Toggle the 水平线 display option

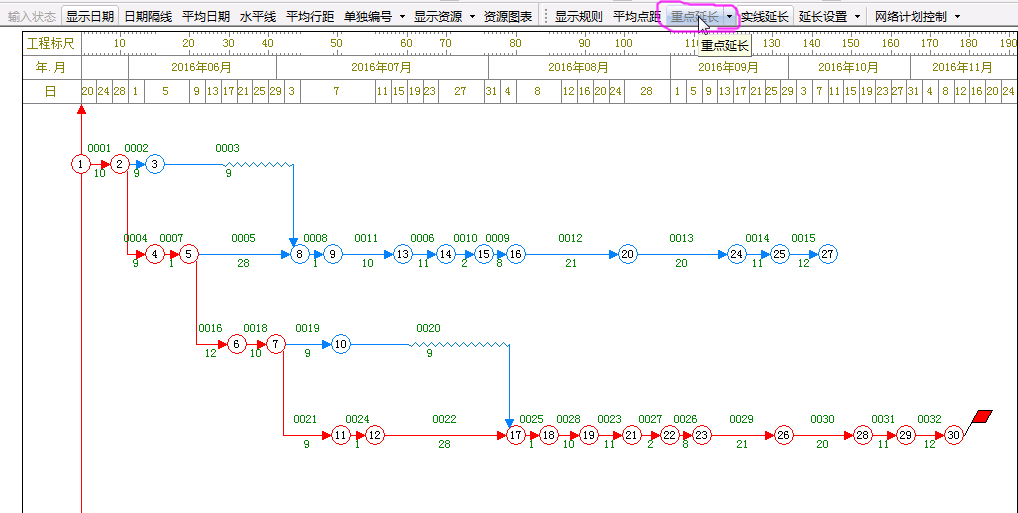point(258,16)
